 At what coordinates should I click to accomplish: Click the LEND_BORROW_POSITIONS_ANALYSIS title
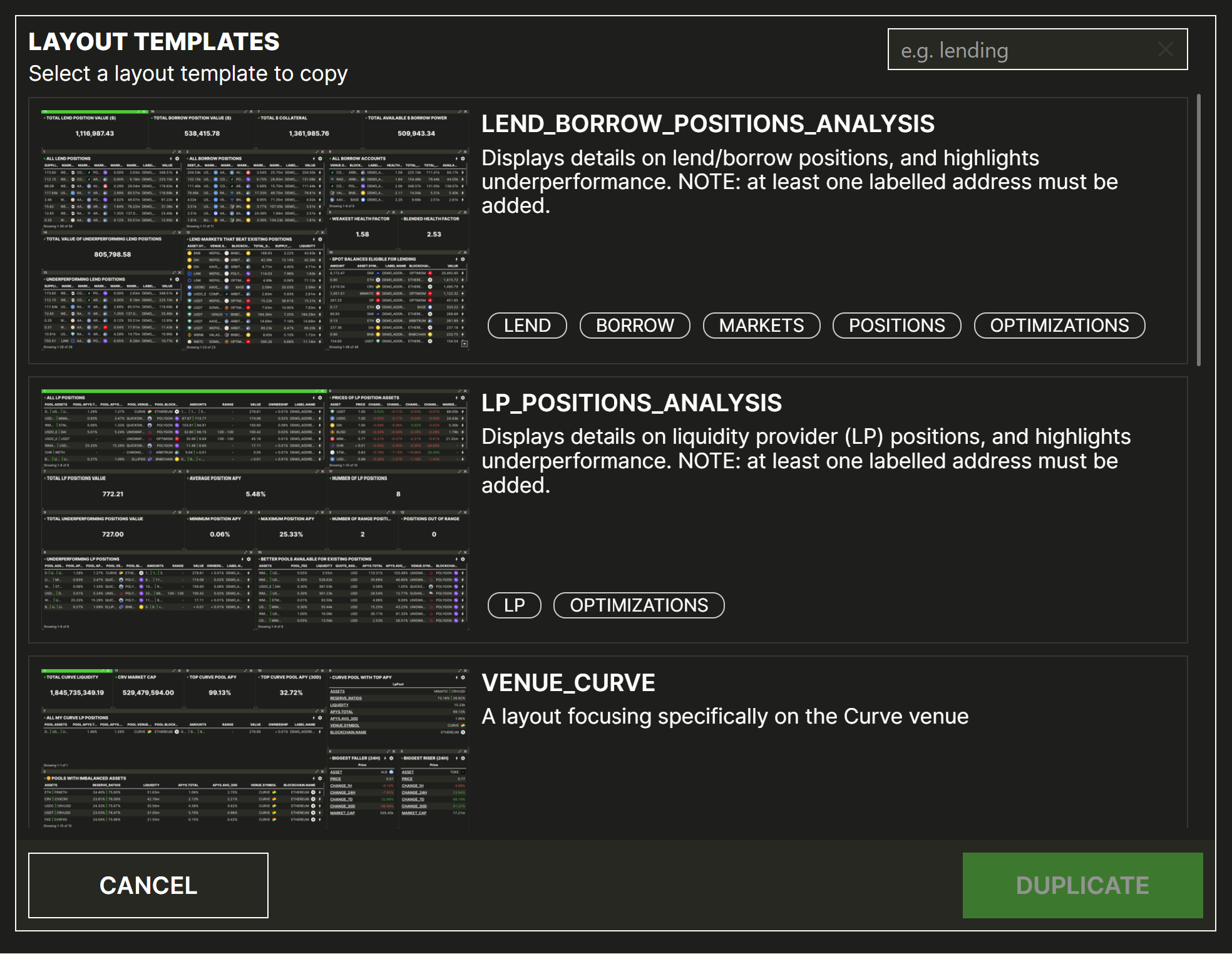[707, 124]
